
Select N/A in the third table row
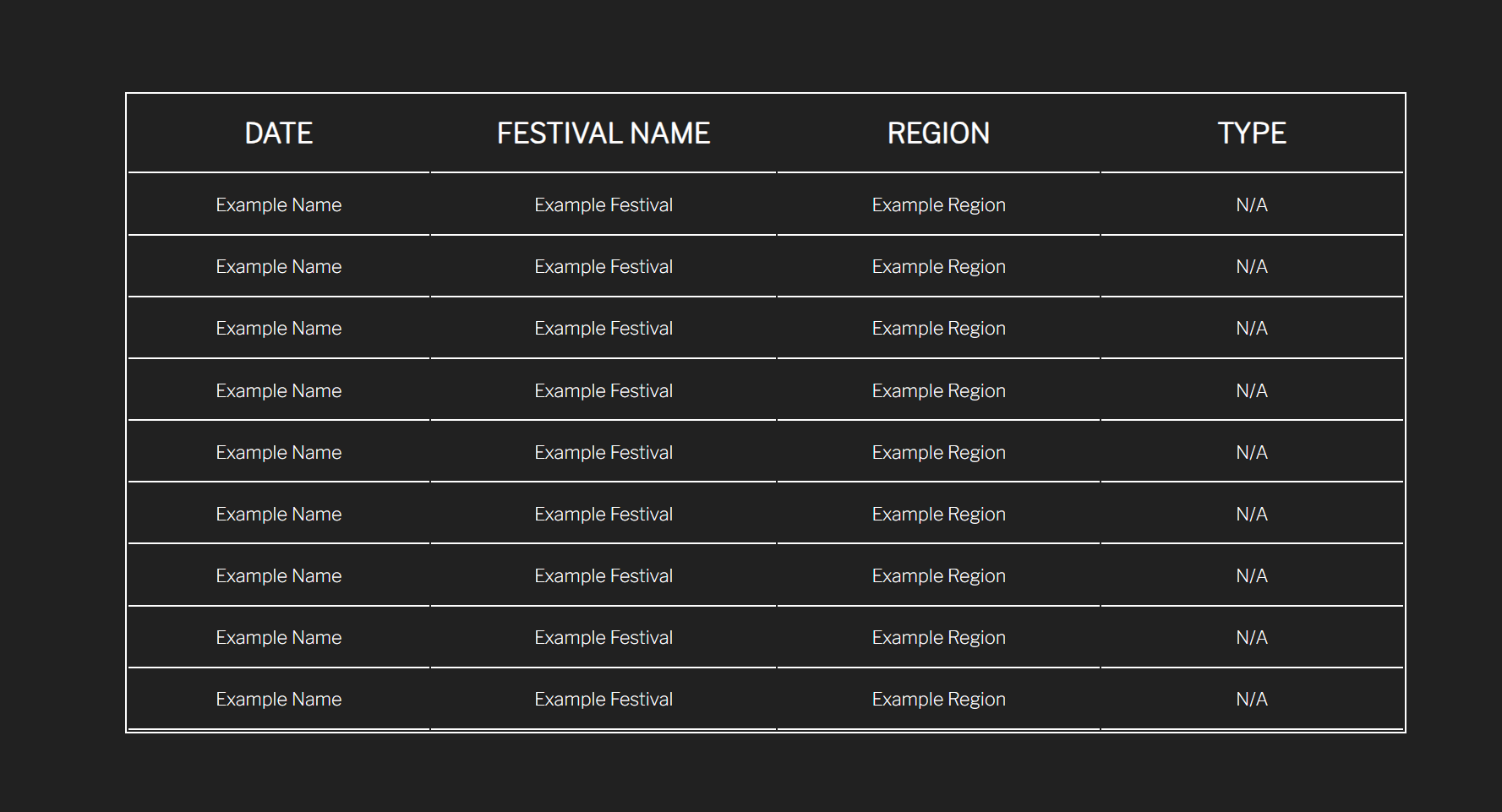1252,329
